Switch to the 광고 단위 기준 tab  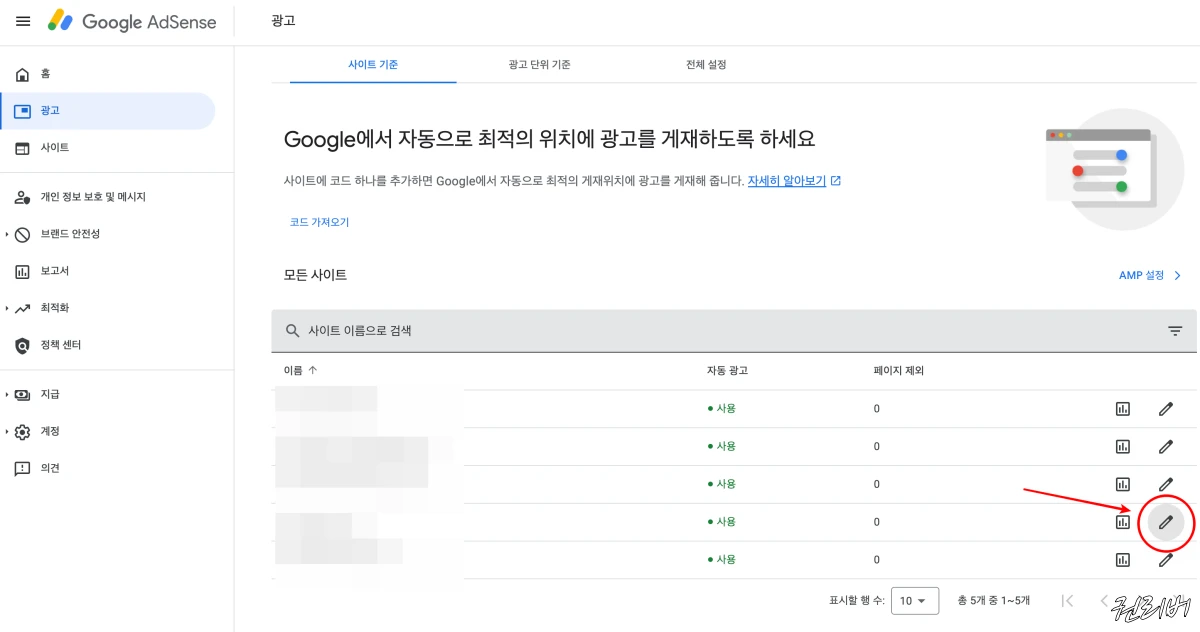(538, 63)
